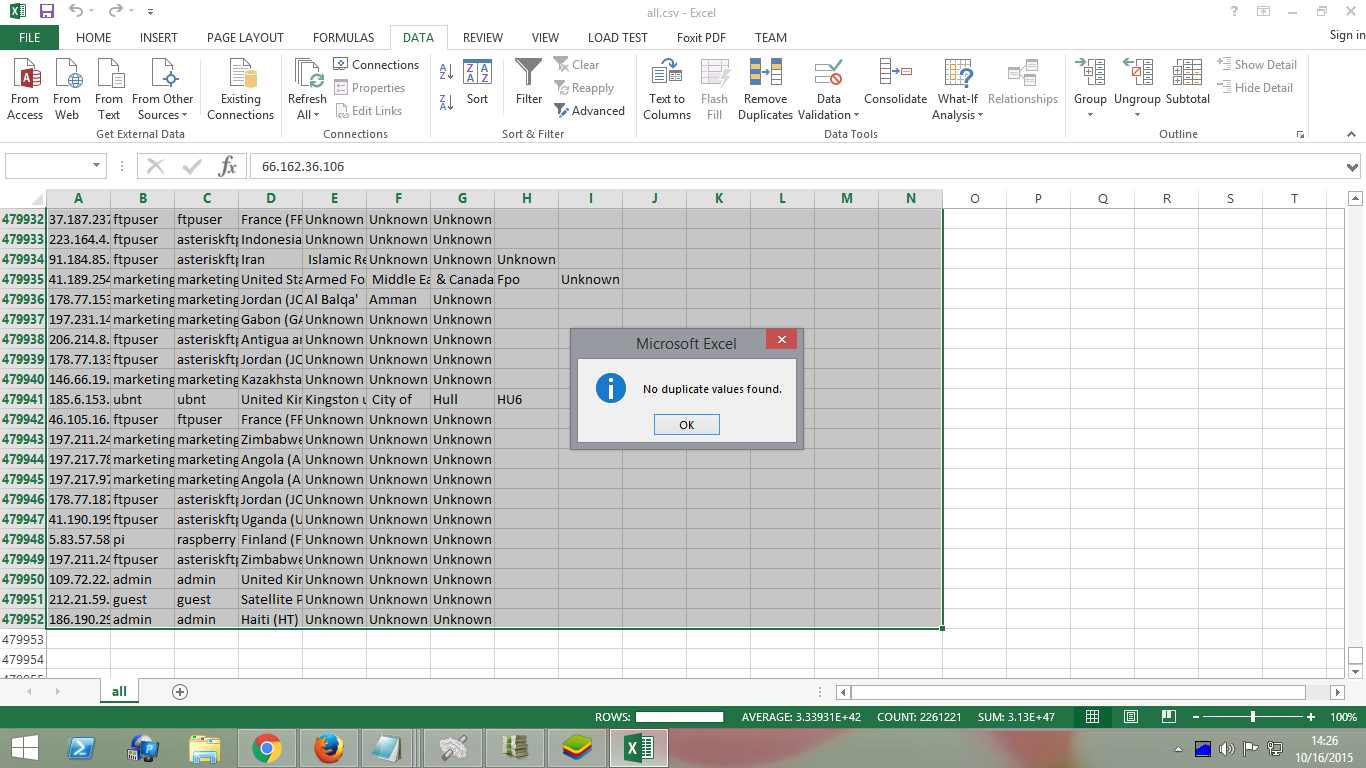Screen dimensions: 1366x768
Task: Open the What-If Analysis dropdown
Action: (x=957, y=115)
